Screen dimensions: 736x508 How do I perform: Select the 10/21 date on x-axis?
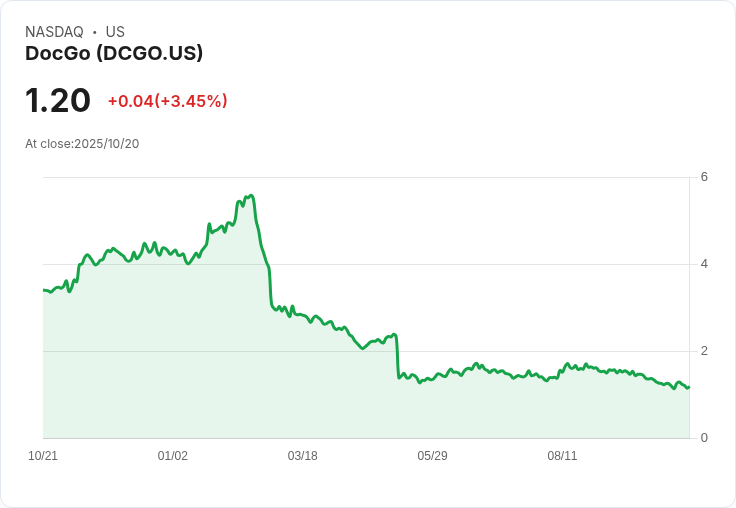point(43,456)
